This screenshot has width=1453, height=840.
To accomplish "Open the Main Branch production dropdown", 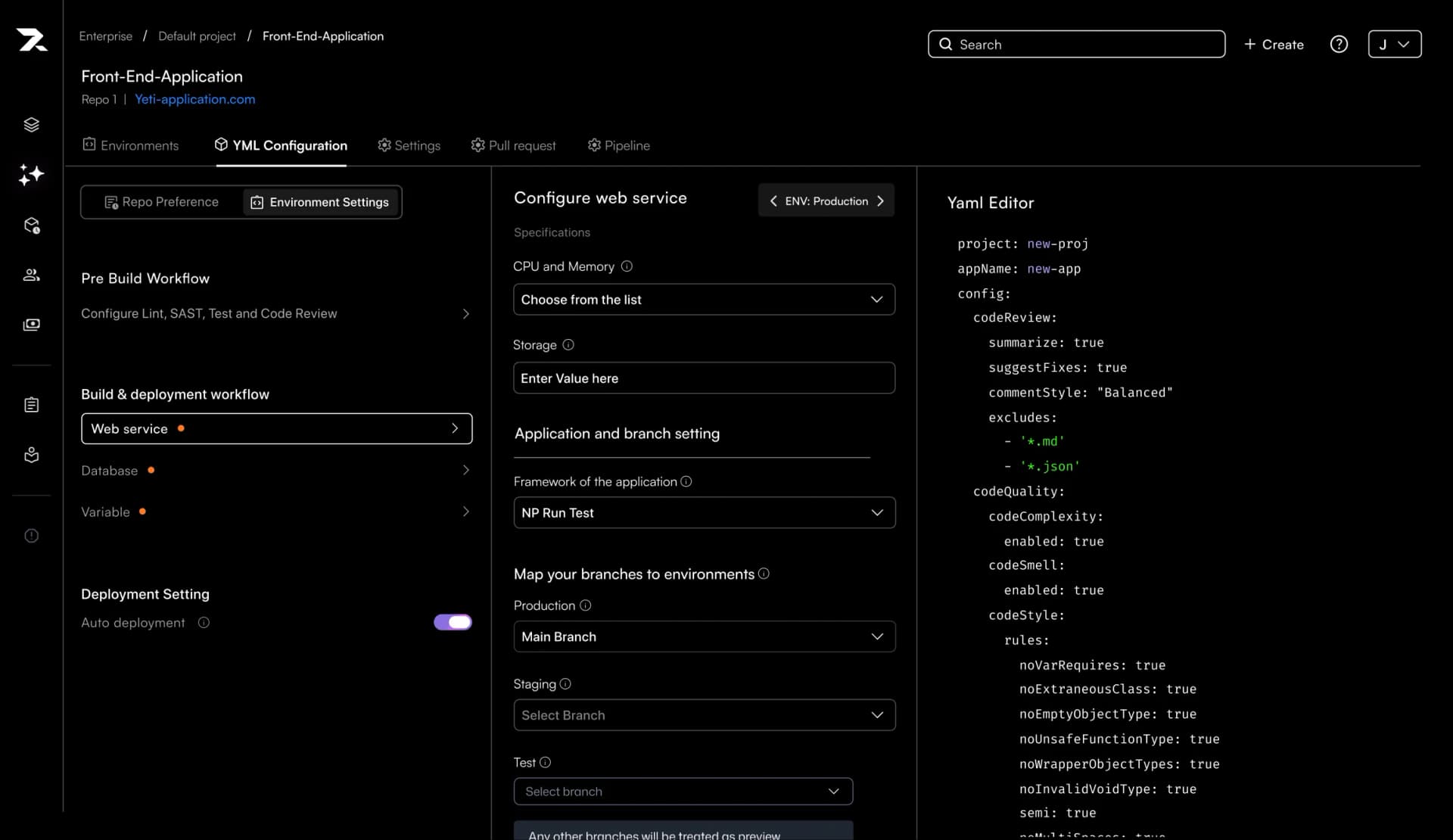I will click(704, 636).
